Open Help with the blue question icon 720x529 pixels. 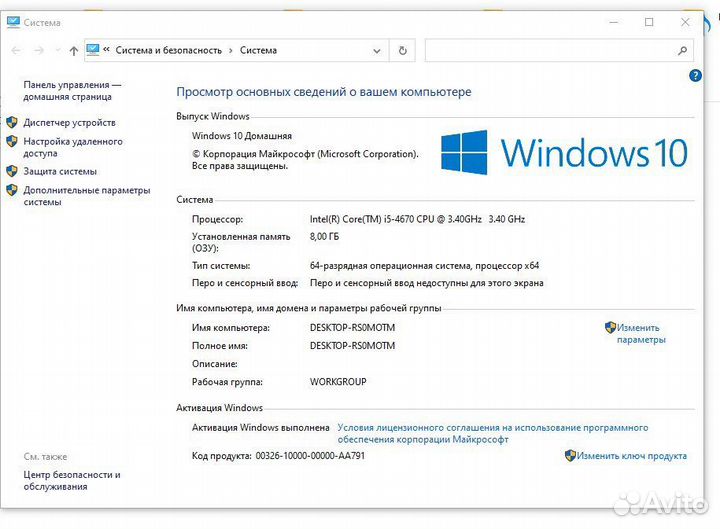tap(695, 75)
